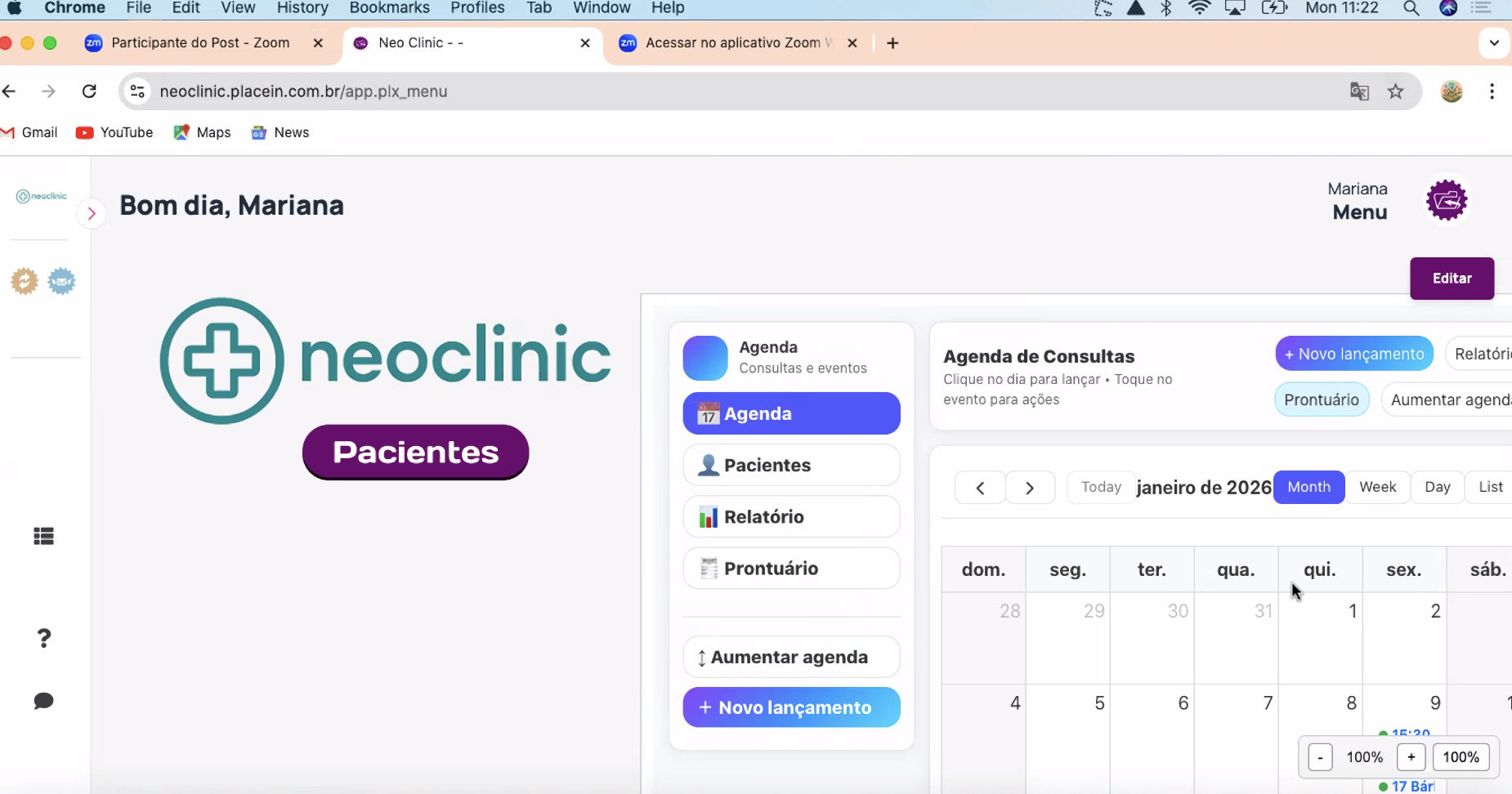Click the Editar button
This screenshot has height=794, width=1512.
1452,279
